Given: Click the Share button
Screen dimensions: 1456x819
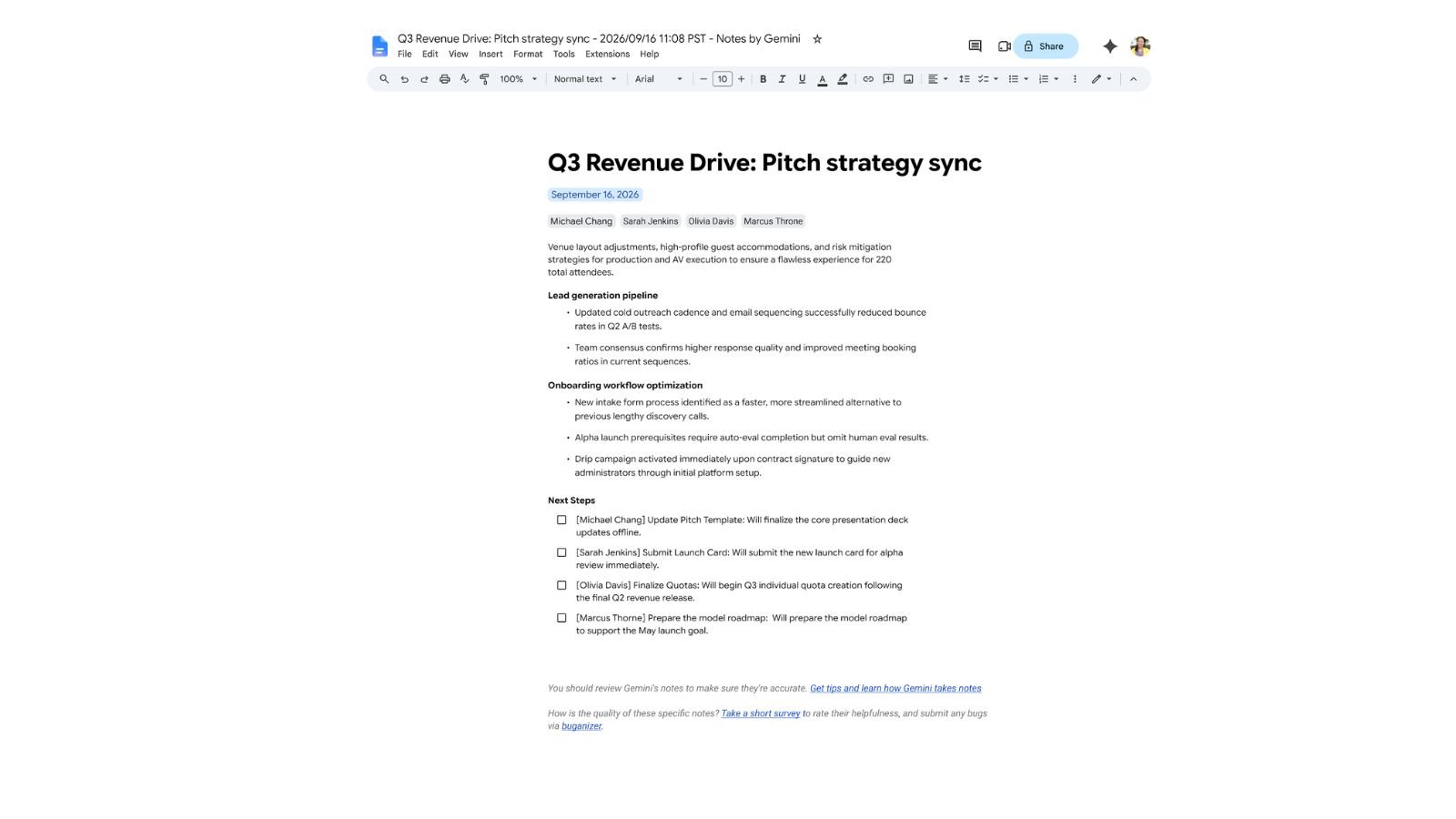Looking at the screenshot, I should point(1046,46).
